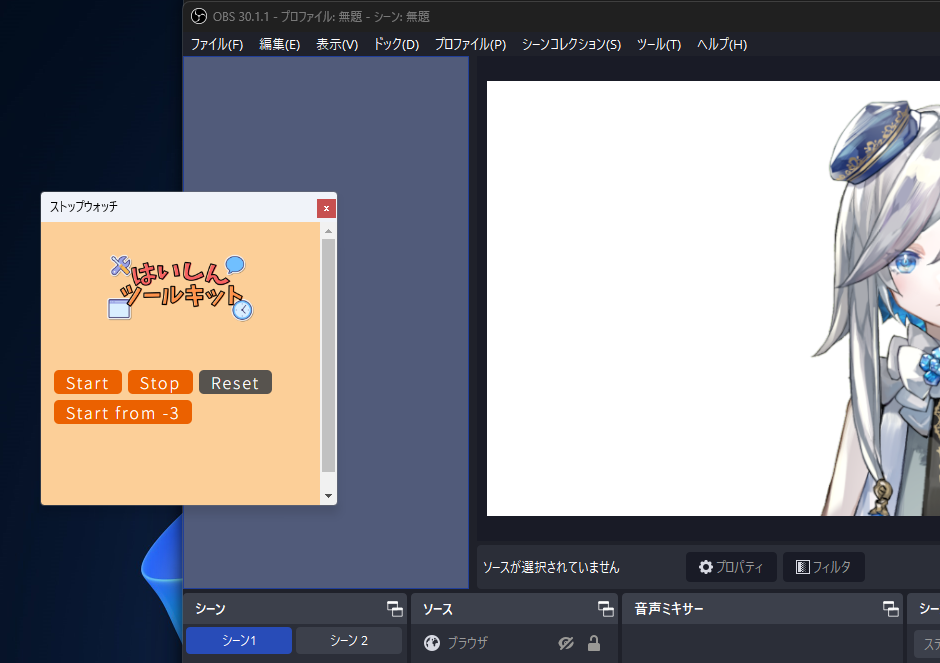Click the Start from -3 button
940x663 pixels.
123,412
